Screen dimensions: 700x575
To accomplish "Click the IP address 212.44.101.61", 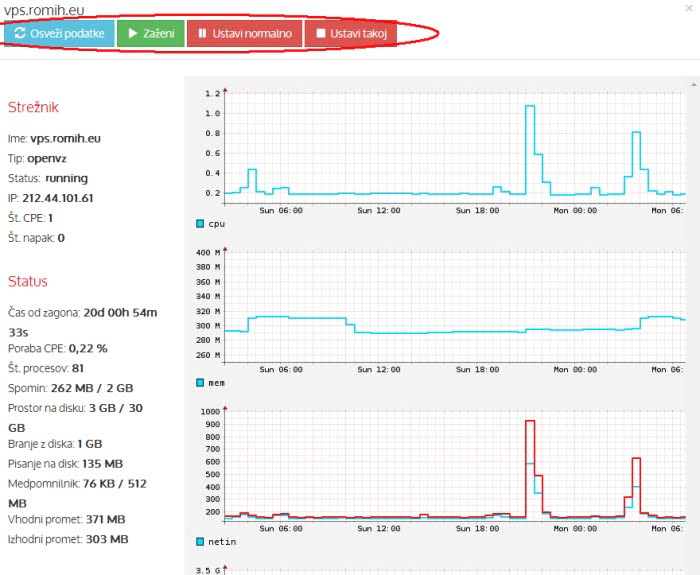I will [x=58, y=198].
